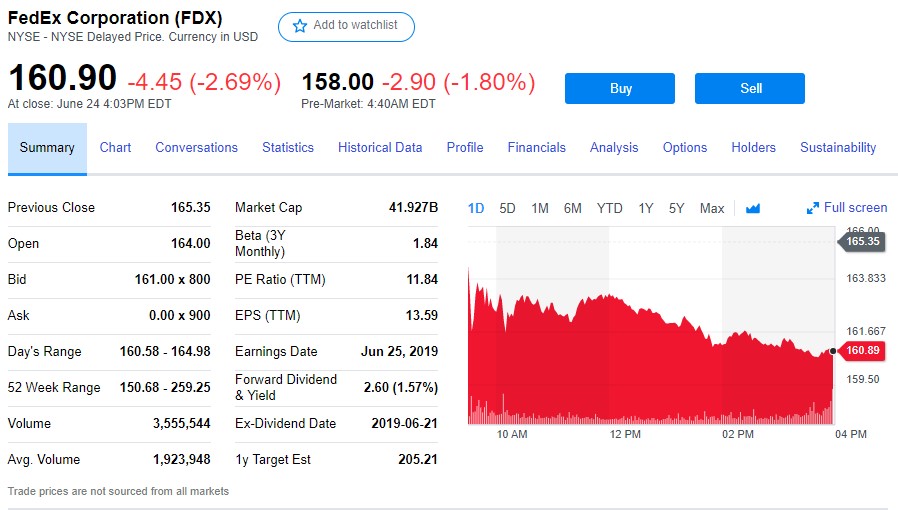Click the red 160.89 current price label
The height and width of the screenshot is (510, 898).
[x=862, y=350]
